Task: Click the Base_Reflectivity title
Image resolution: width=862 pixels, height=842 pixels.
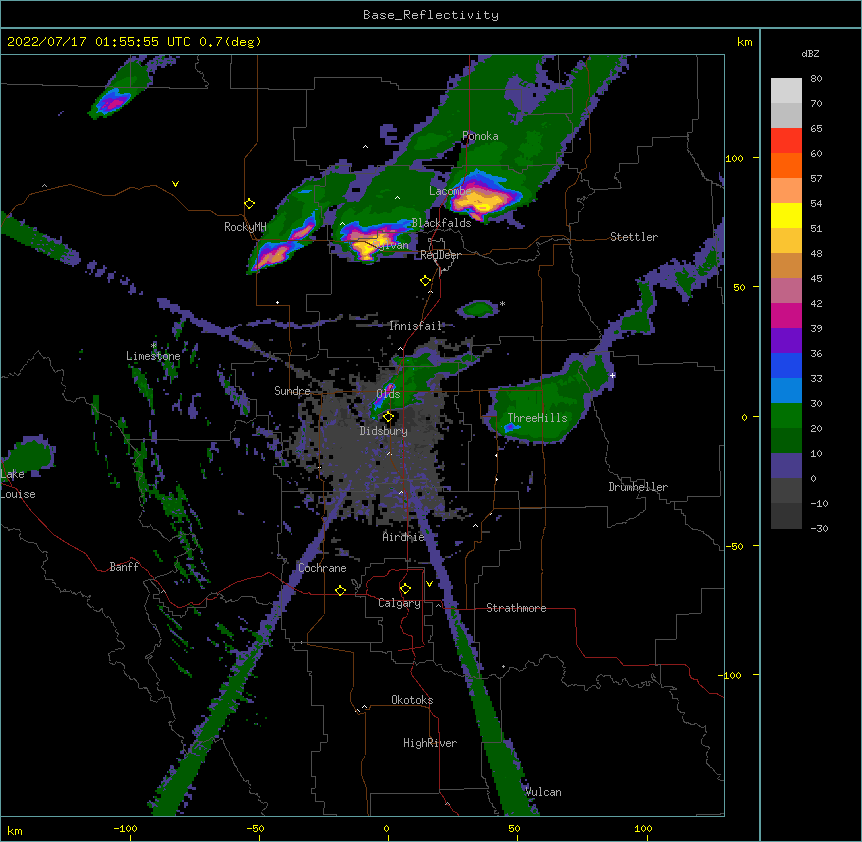Action: (x=431, y=15)
